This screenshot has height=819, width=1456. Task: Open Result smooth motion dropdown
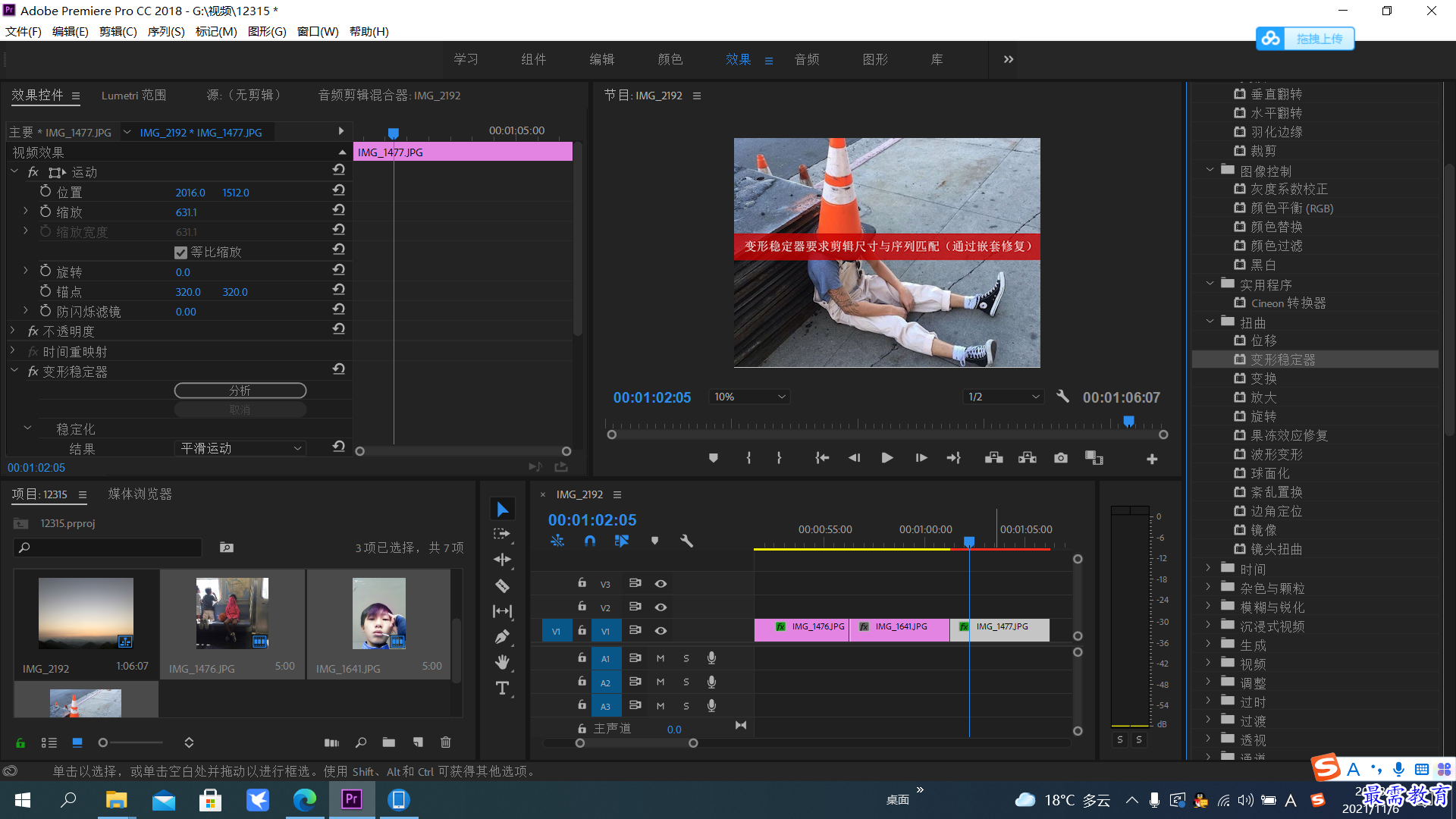click(x=240, y=448)
